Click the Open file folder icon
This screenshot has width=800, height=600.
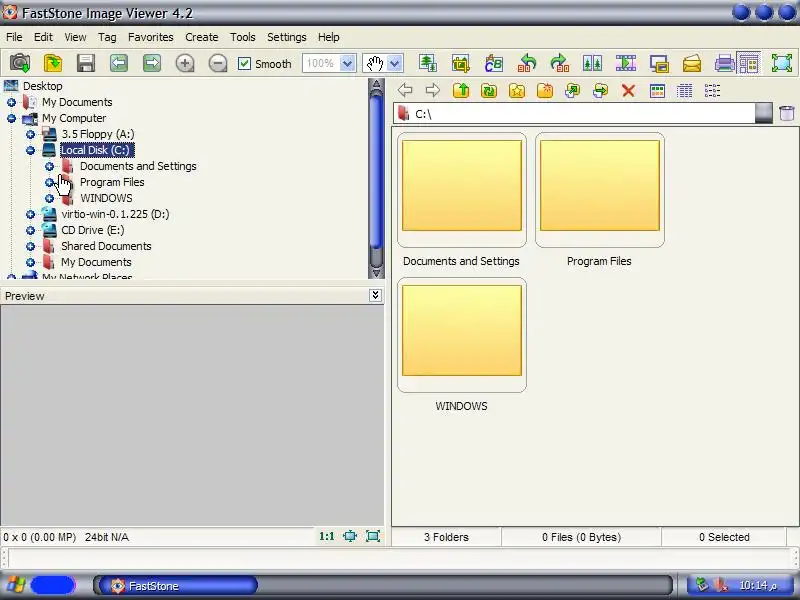[x=53, y=64]
